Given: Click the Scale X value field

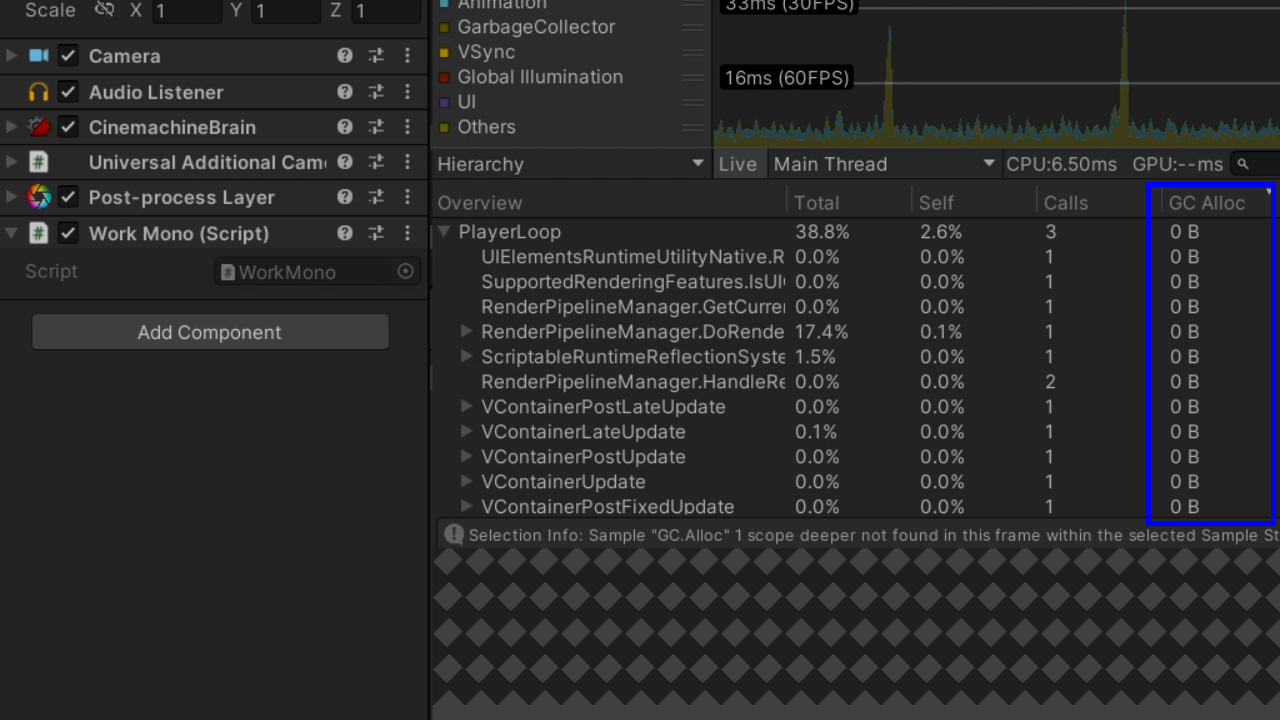Looking at the screenshot, I should [186, 11].
